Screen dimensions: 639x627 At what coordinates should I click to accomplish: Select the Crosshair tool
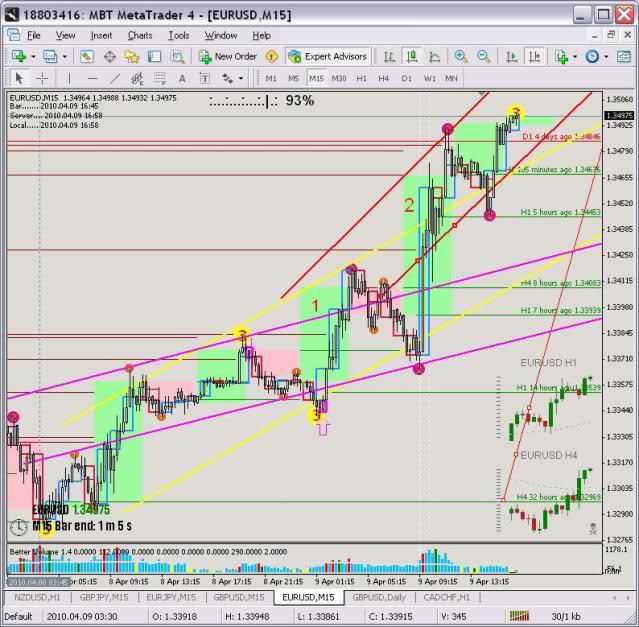click(x=42, y=78)
